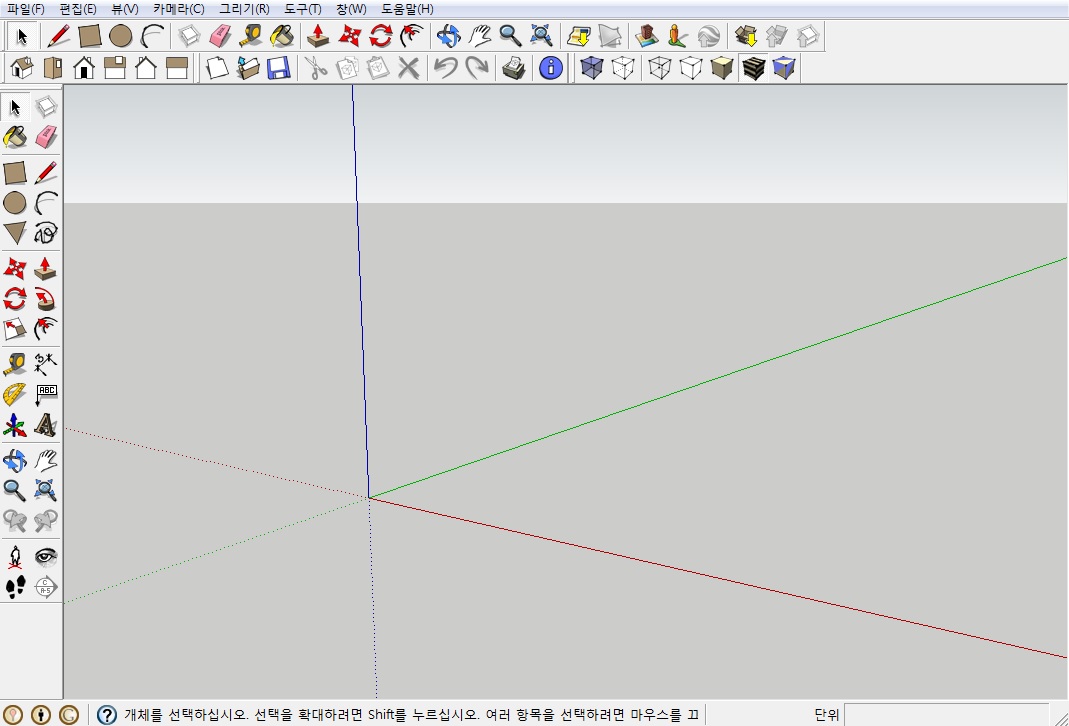Select the Section Plane tool

[x=46, y=586]
